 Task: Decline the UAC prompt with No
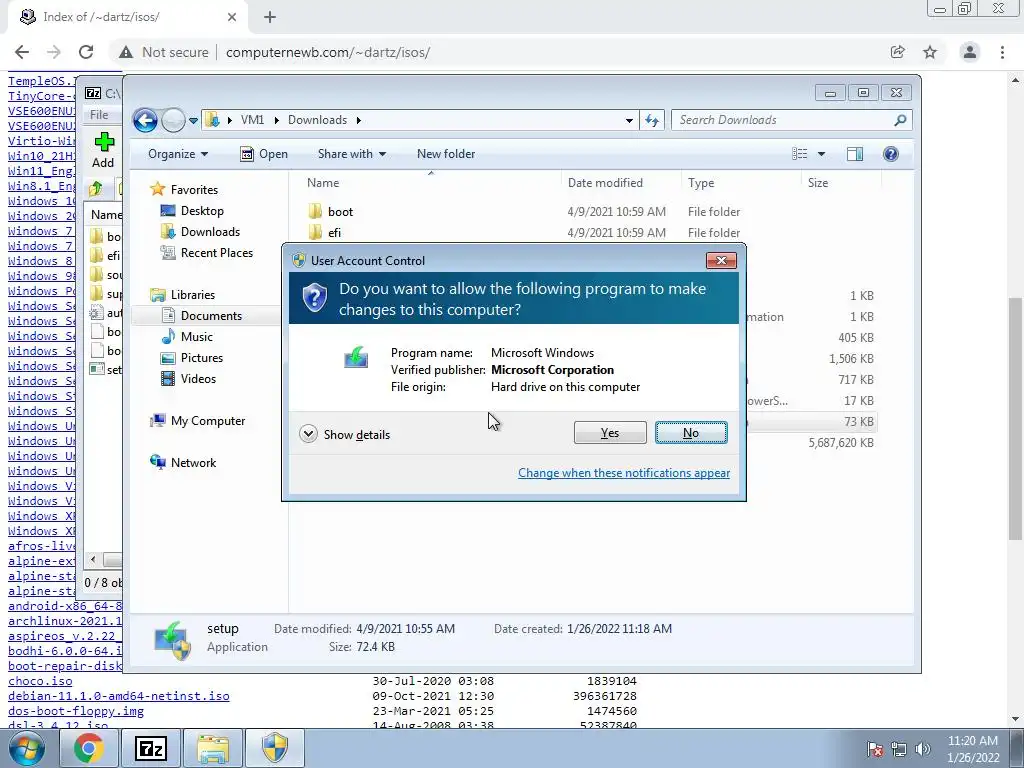coord(691,432)
